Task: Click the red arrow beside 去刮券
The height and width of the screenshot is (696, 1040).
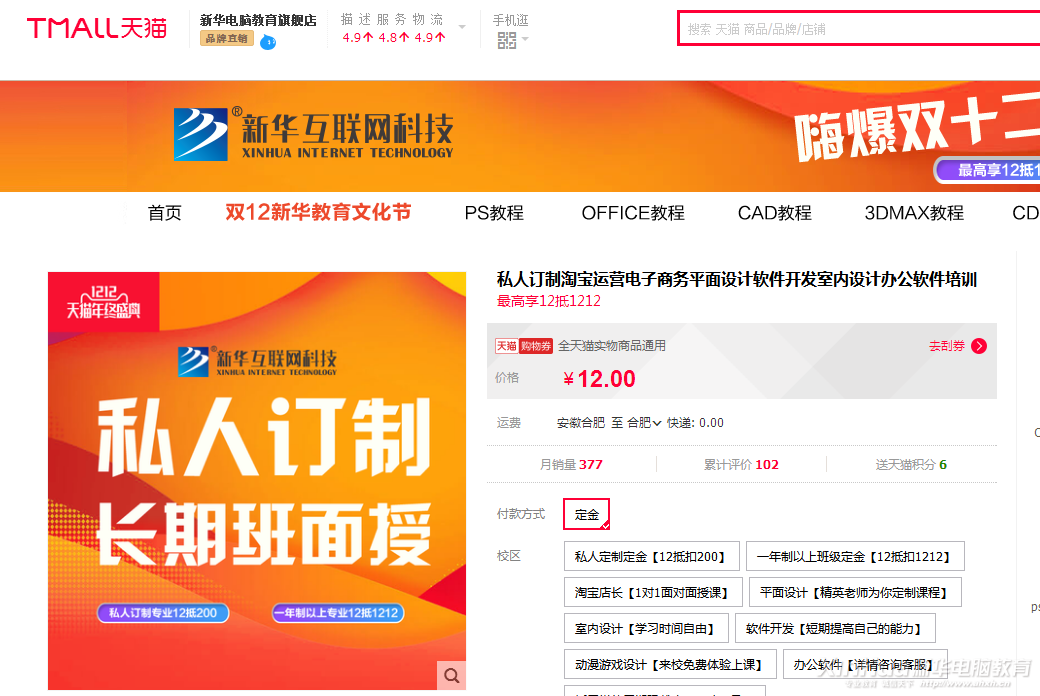Action: click(979, 346)
